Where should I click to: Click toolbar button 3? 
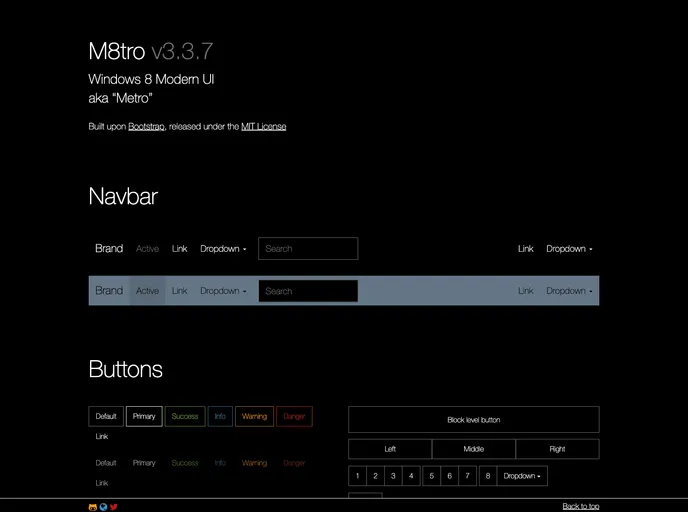394,476
